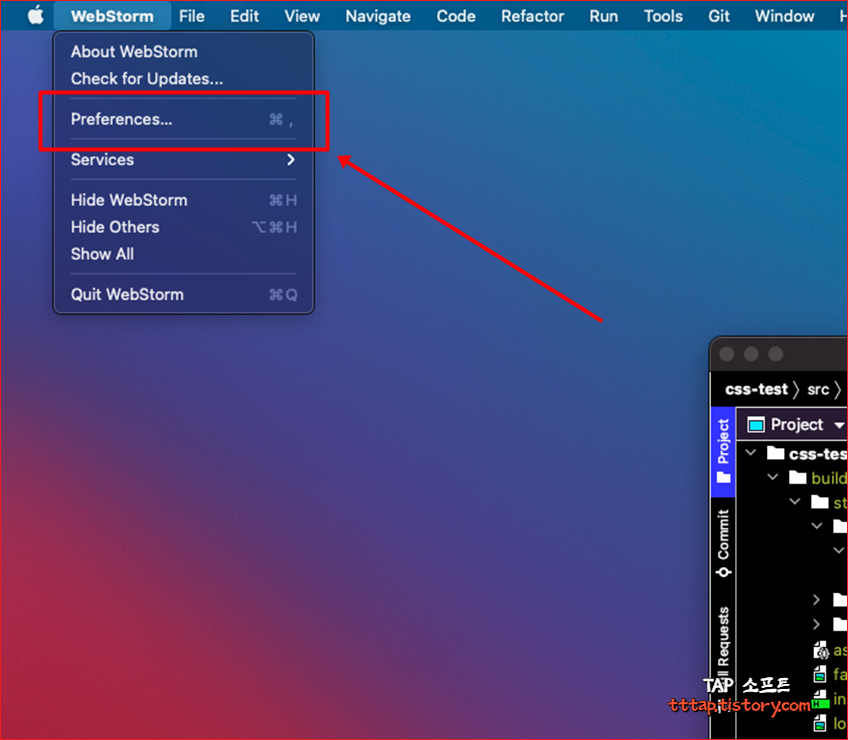
Task: Open the Tools menu
Action: coord(663,16)
